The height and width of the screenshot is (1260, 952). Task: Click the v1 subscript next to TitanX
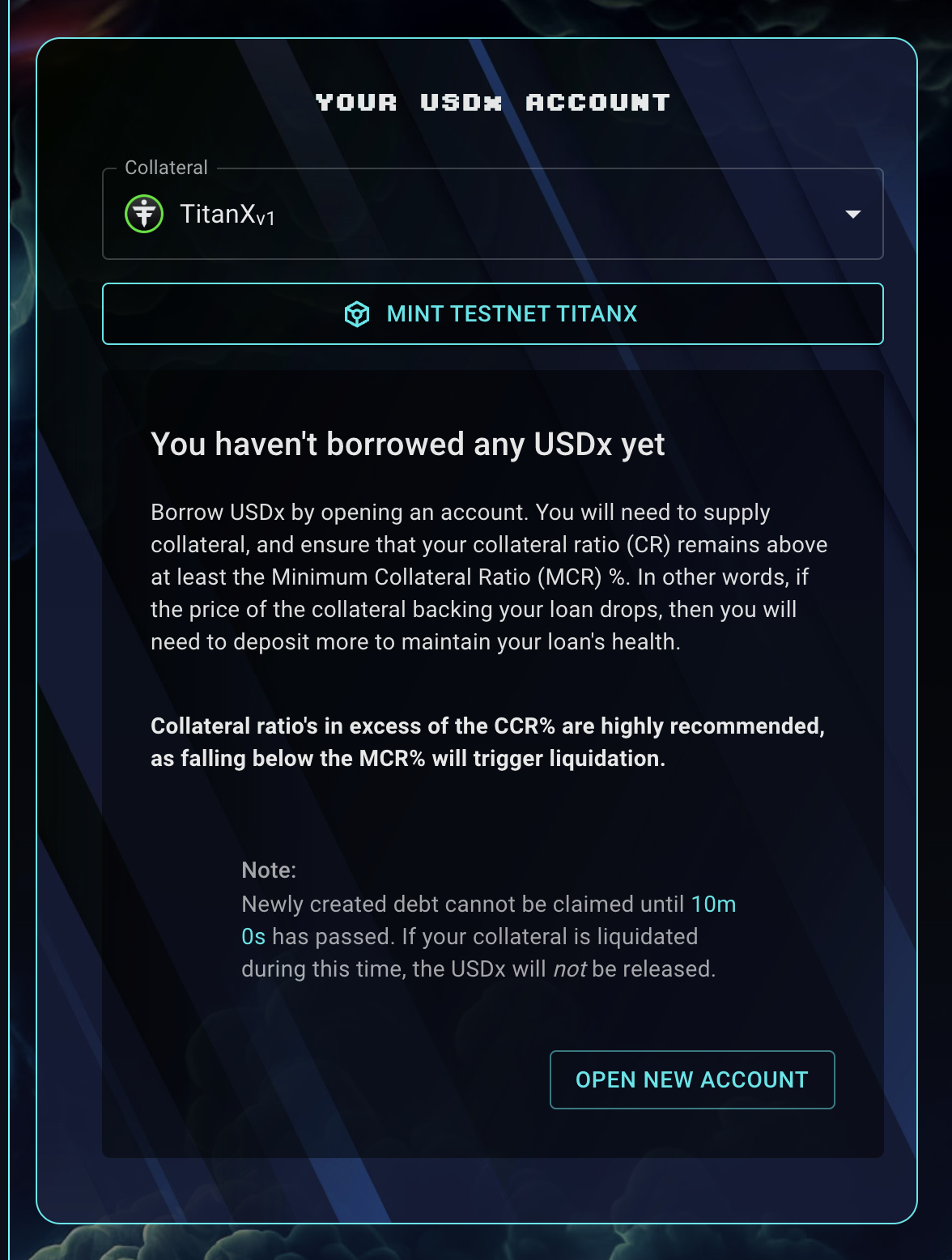click(266, 218)
